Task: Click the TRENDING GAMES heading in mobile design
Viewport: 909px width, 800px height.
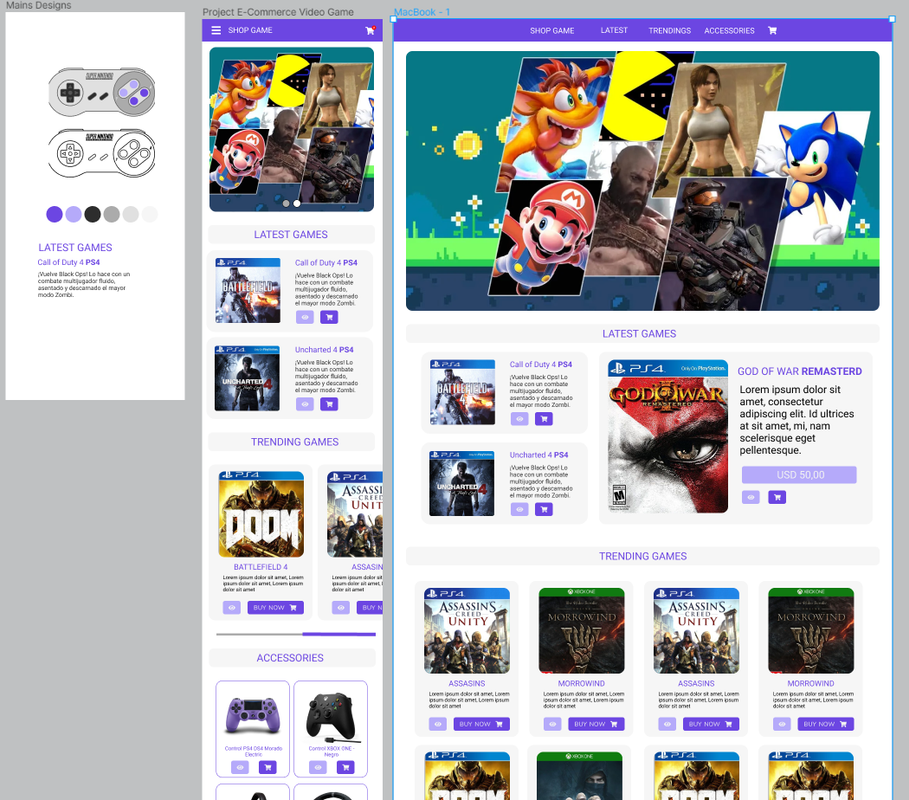Action: 294,442
